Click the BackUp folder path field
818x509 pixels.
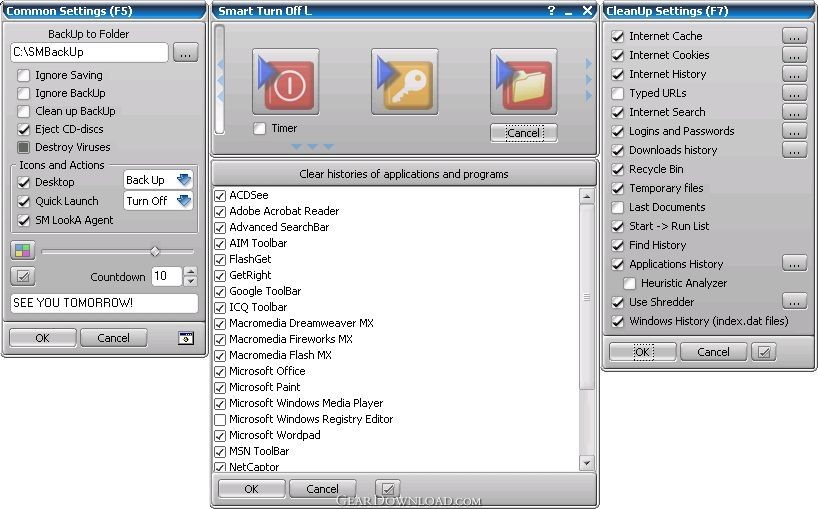point(89,52)
